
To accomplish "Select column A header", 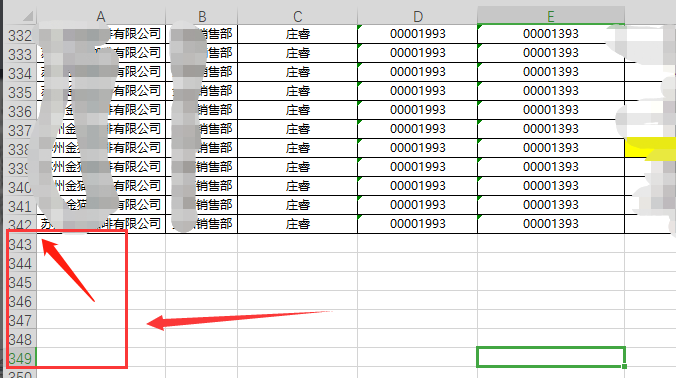I will point(101,16).
